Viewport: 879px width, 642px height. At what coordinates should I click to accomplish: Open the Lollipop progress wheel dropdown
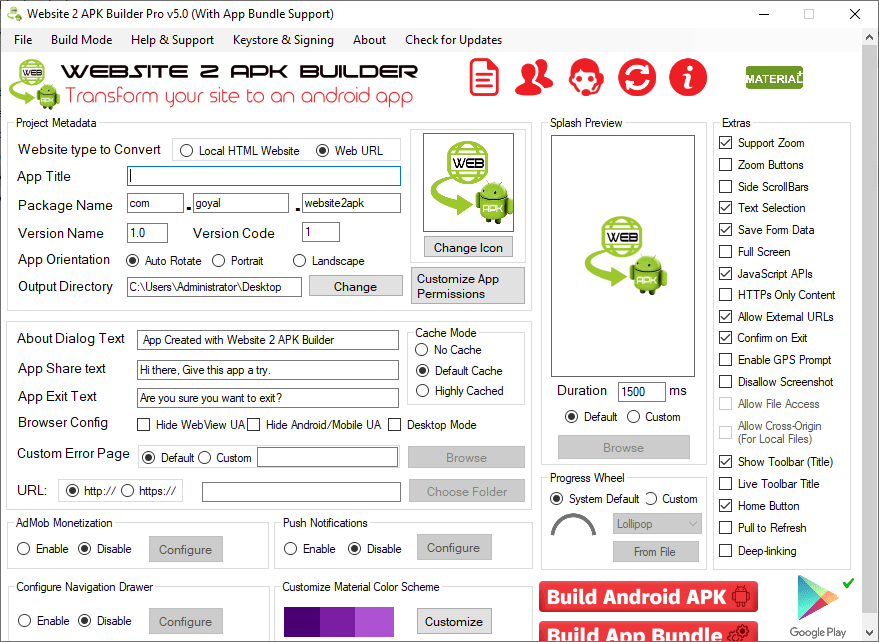coord(656,524)
